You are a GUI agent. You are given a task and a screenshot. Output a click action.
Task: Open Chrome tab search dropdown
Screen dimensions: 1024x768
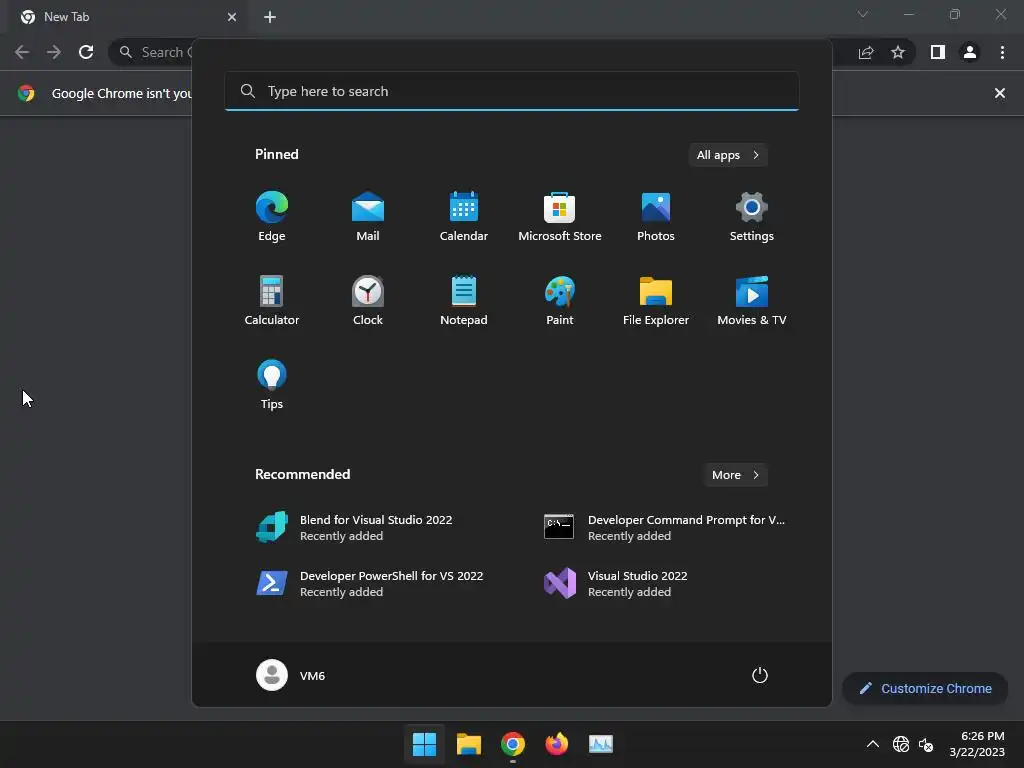pos(863,14)
